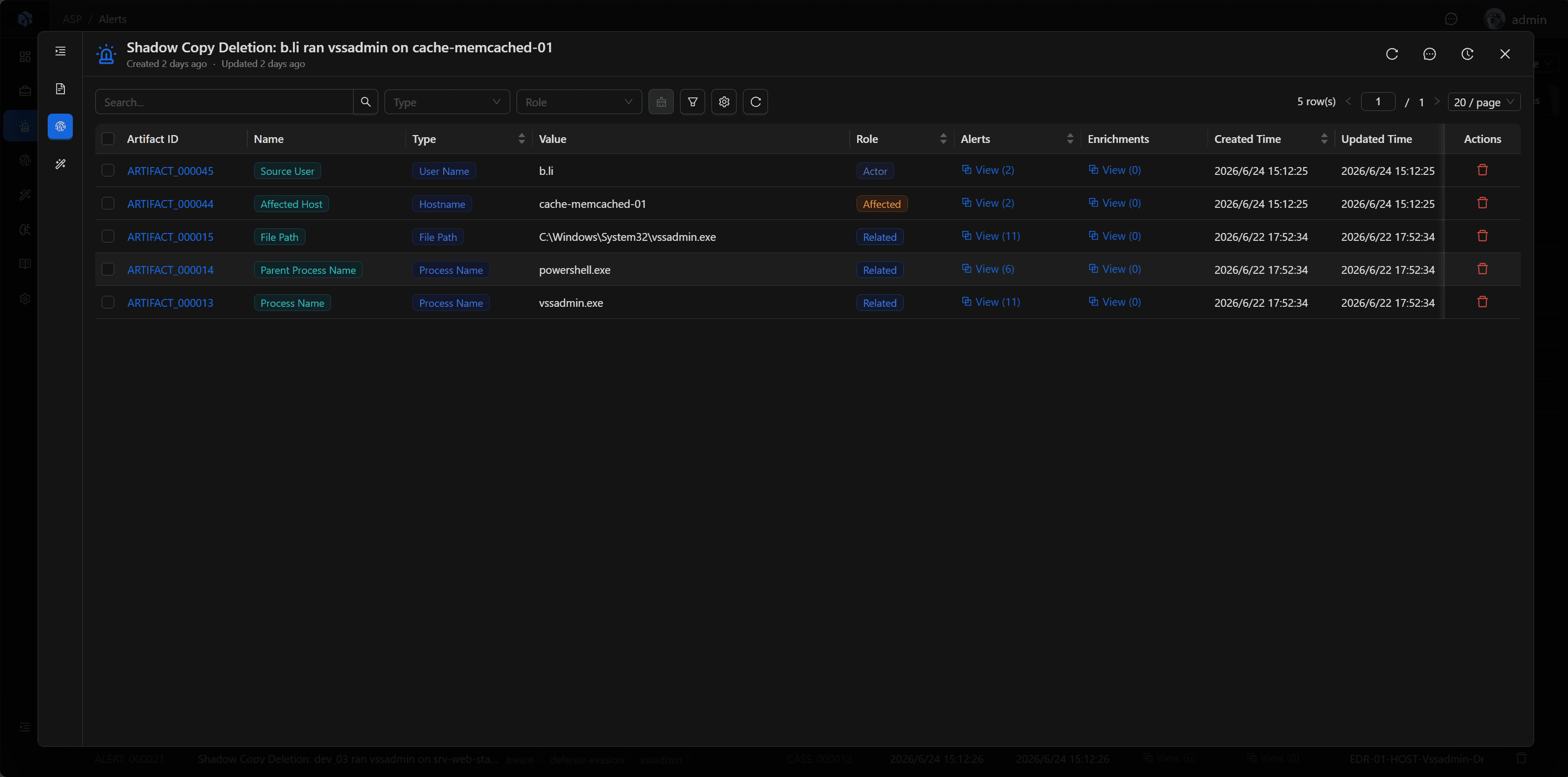Refresh the alert using header refresh icon
The image size is (1568, 777).
point(1391,54)
